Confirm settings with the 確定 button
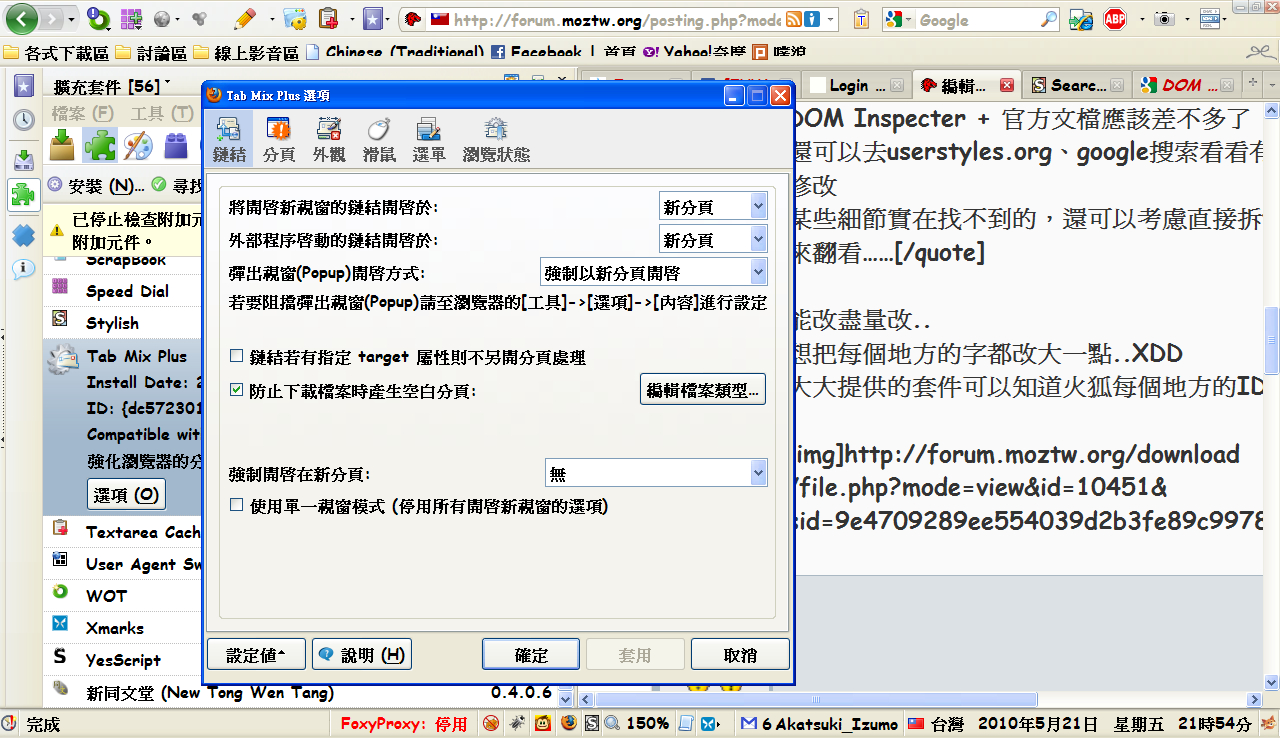Viewport: 1280px width, 738px height. [531, 655]
